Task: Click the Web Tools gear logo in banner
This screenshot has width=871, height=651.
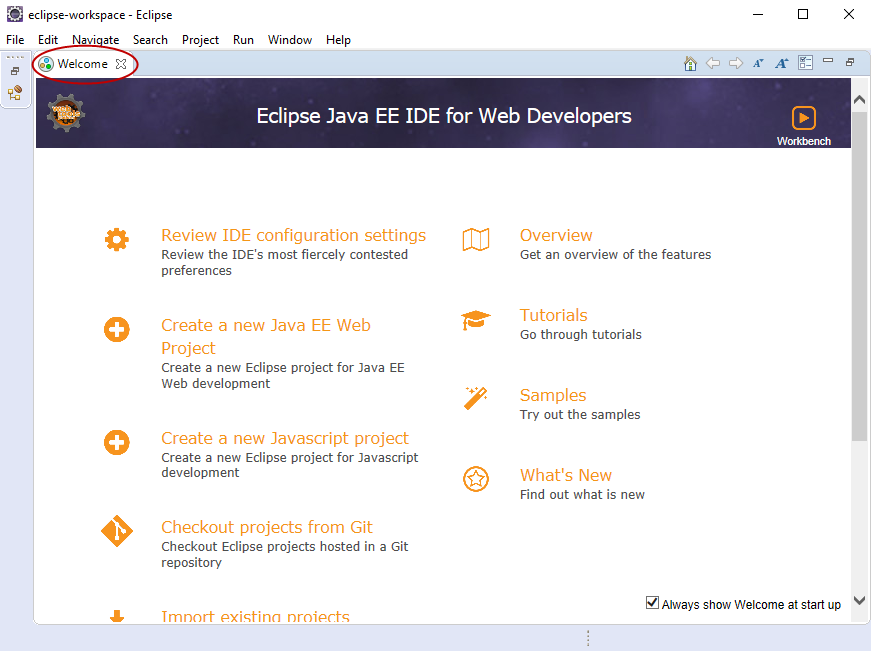Action: point(66,113)
